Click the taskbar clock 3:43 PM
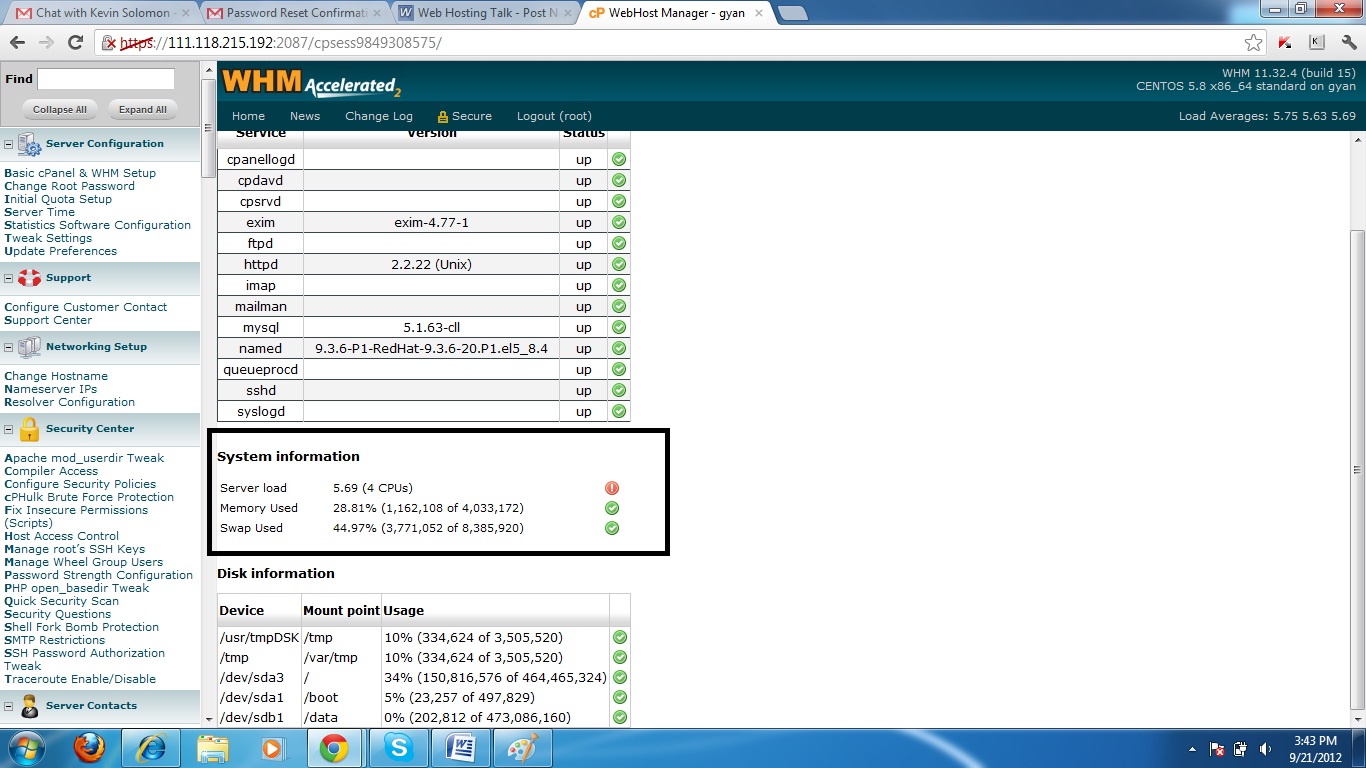The height and width of the screenshot is (768, 1366). [1314, 741]
